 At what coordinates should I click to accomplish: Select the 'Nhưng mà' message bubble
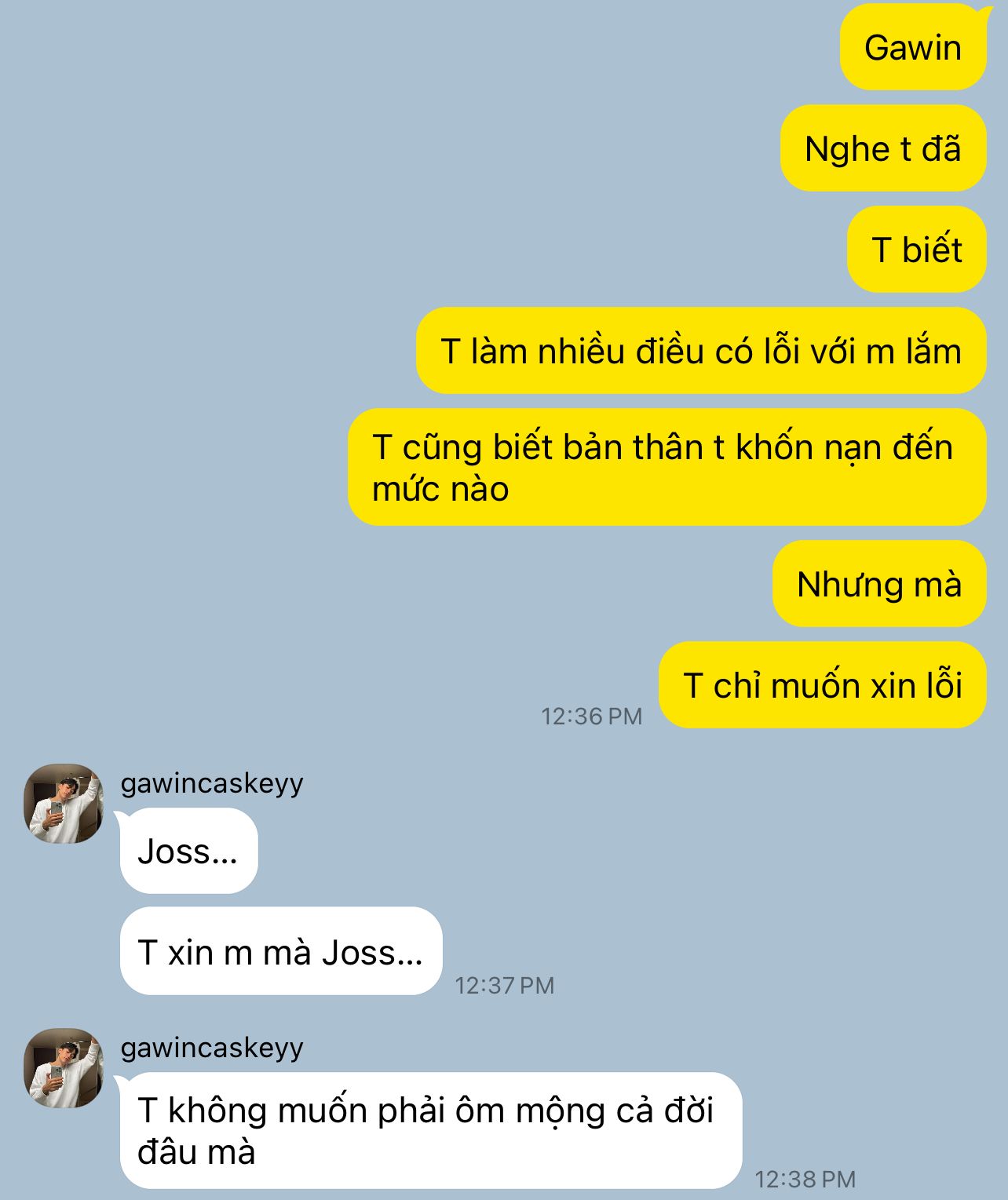coord(879,584)
